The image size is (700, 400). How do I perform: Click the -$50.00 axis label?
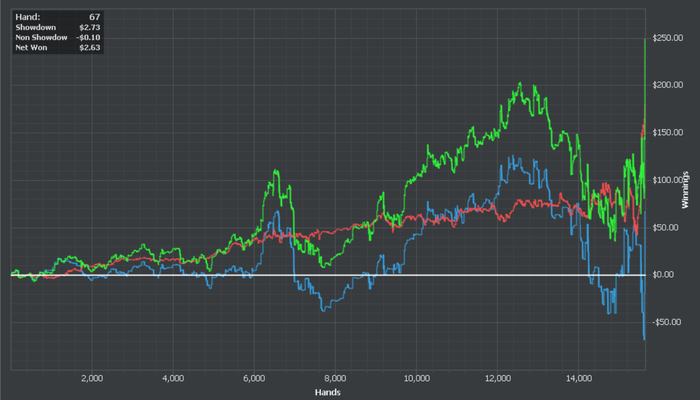[667, 322]
